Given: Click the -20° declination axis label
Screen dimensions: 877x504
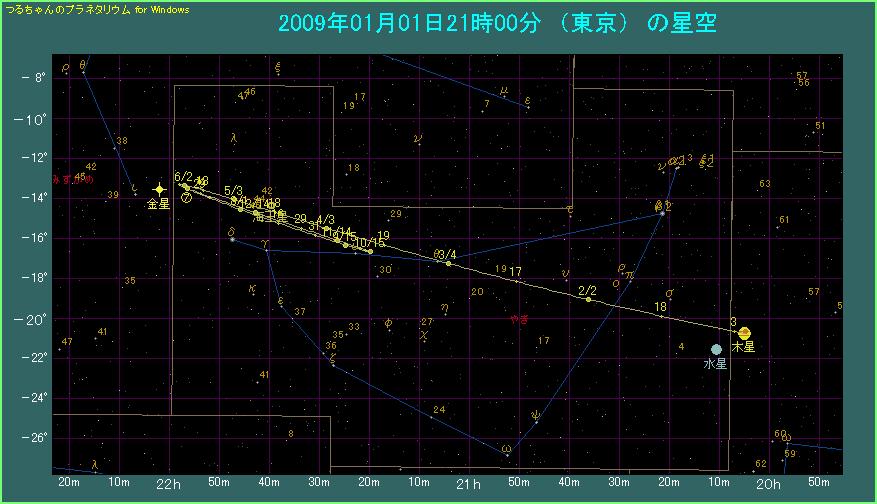Looking at the screenshot, I should pos(34,319).
